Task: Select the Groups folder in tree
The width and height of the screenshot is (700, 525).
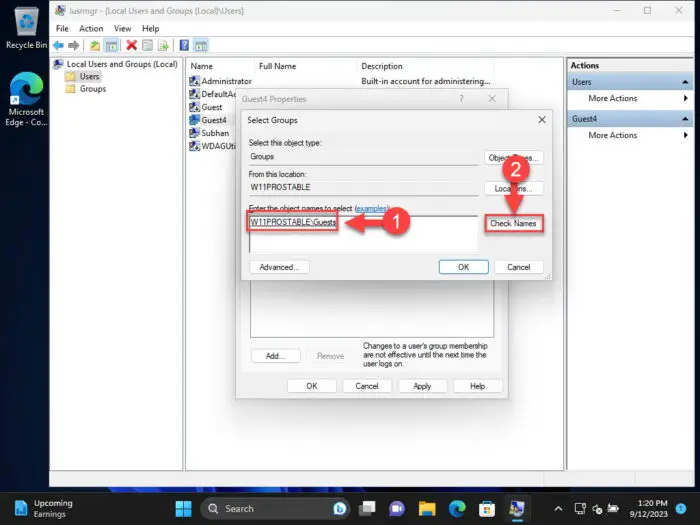Action: point(92,89)
